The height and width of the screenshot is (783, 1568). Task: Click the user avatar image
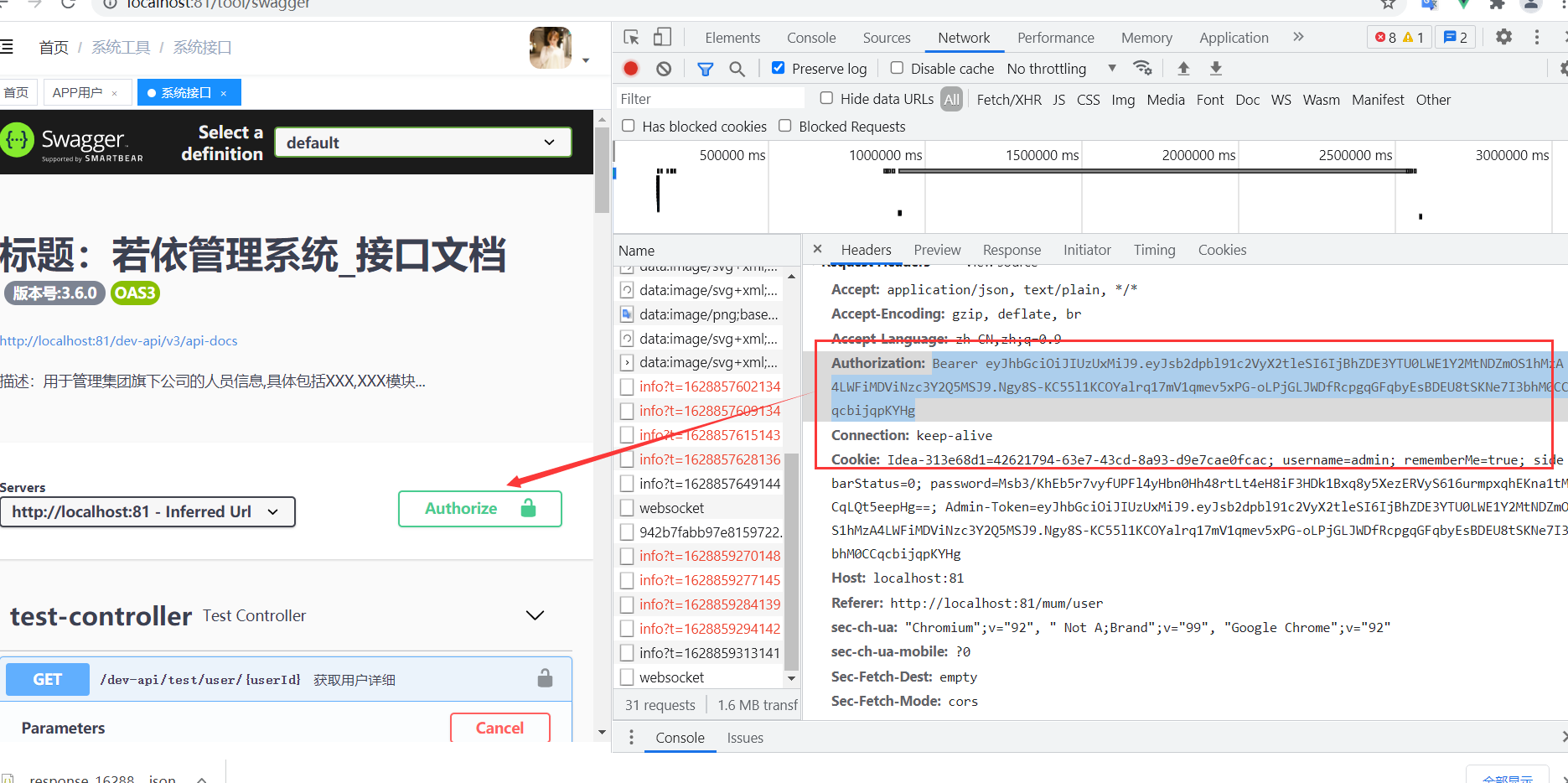[551, 48]
